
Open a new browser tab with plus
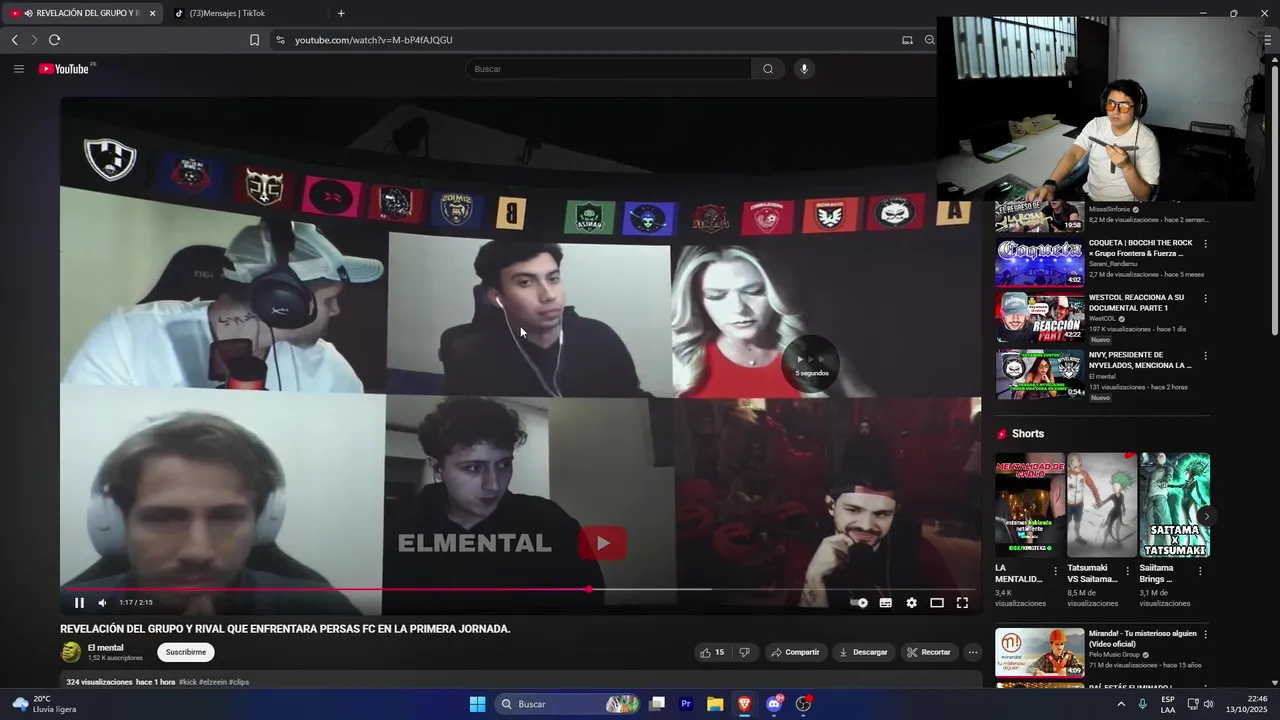pyautogui.click(x=341, y=13)
